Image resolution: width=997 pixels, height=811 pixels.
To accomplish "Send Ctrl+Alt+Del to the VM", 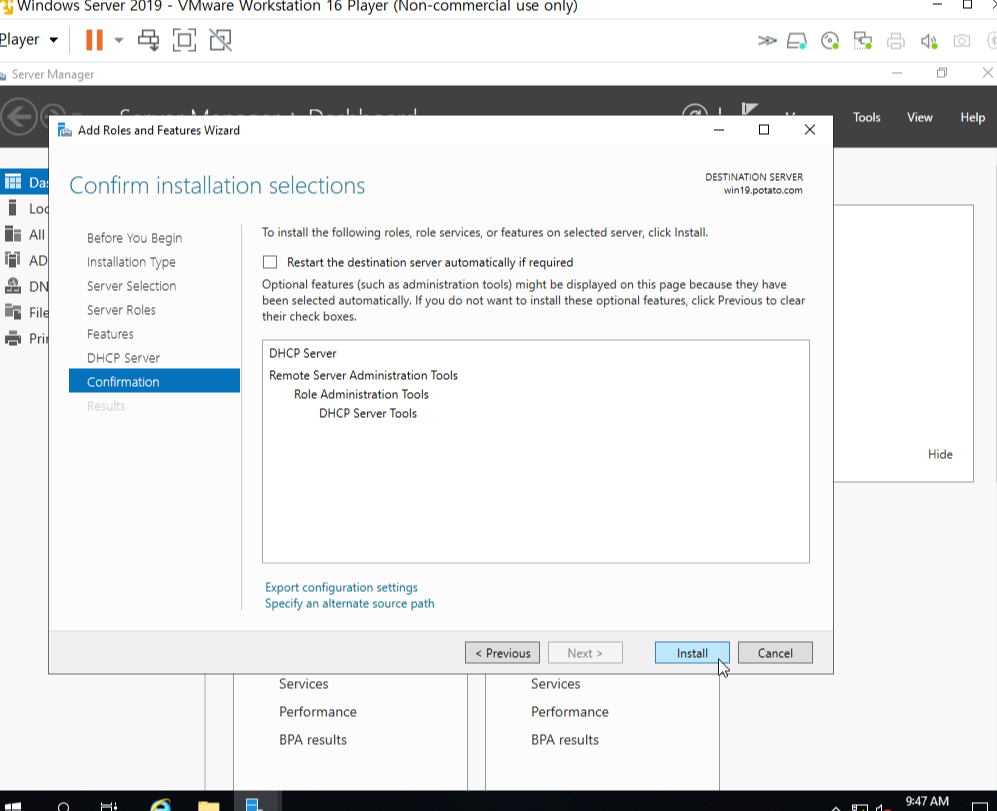I will (149, 40).
